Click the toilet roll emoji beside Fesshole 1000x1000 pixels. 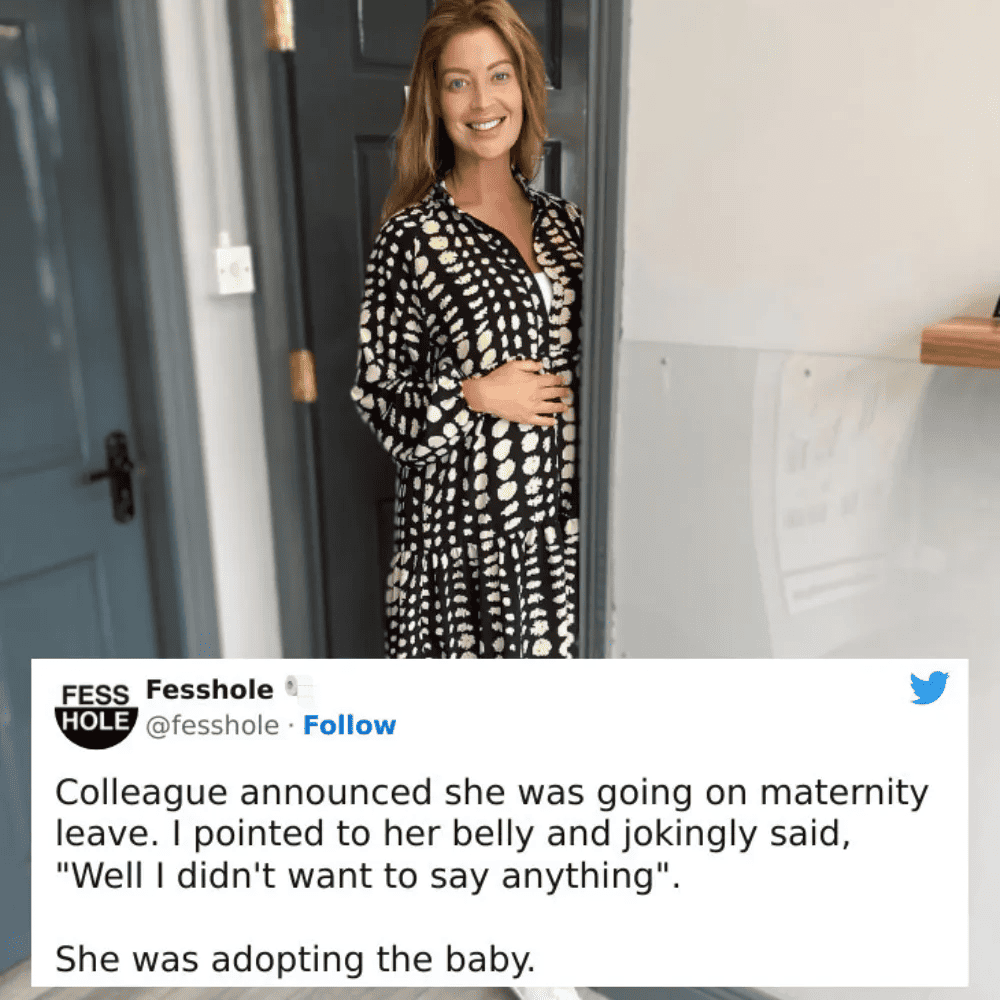point(298,690)
